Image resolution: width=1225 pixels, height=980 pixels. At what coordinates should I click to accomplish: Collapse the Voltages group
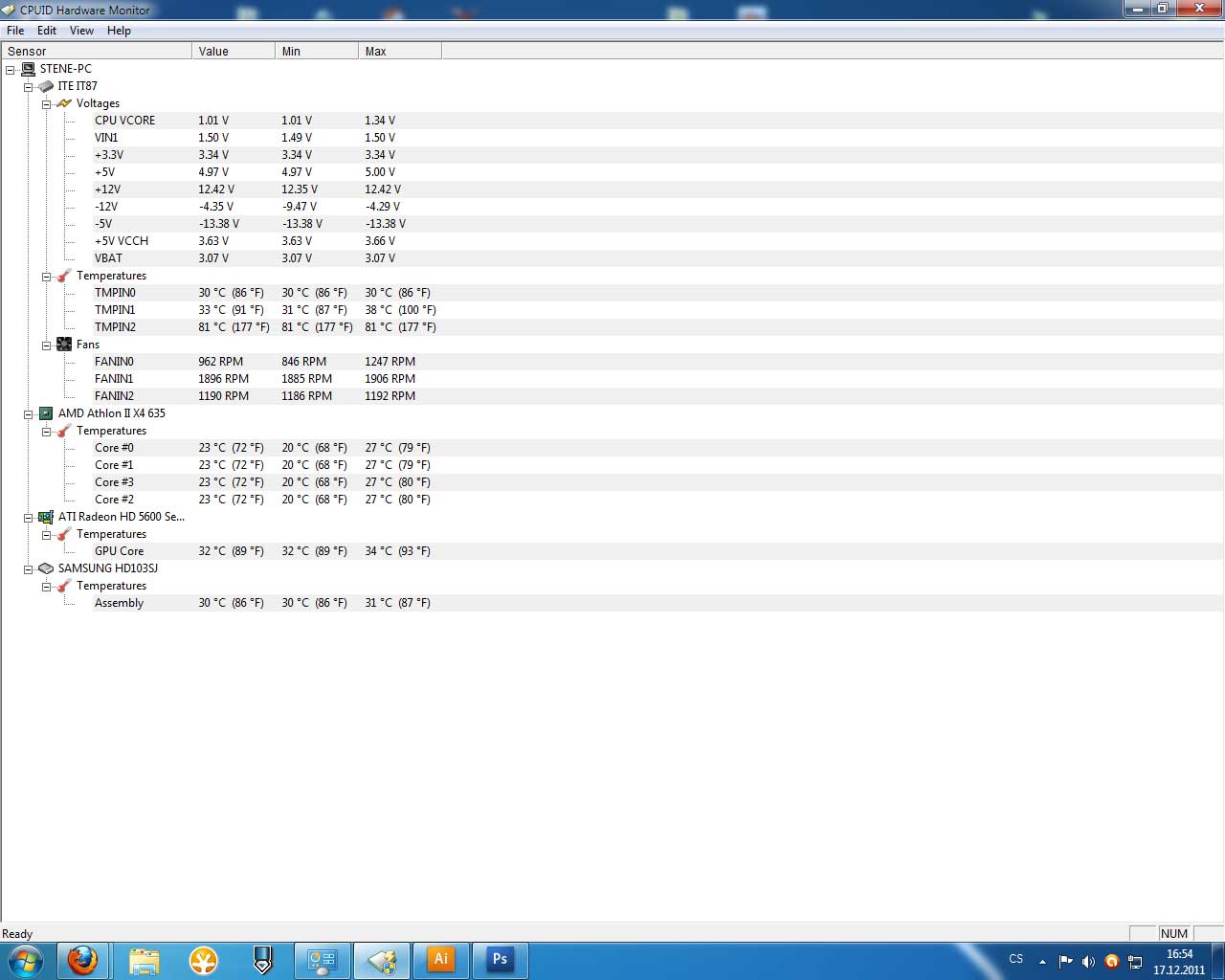pyautogui.click(x=46, y=104)
